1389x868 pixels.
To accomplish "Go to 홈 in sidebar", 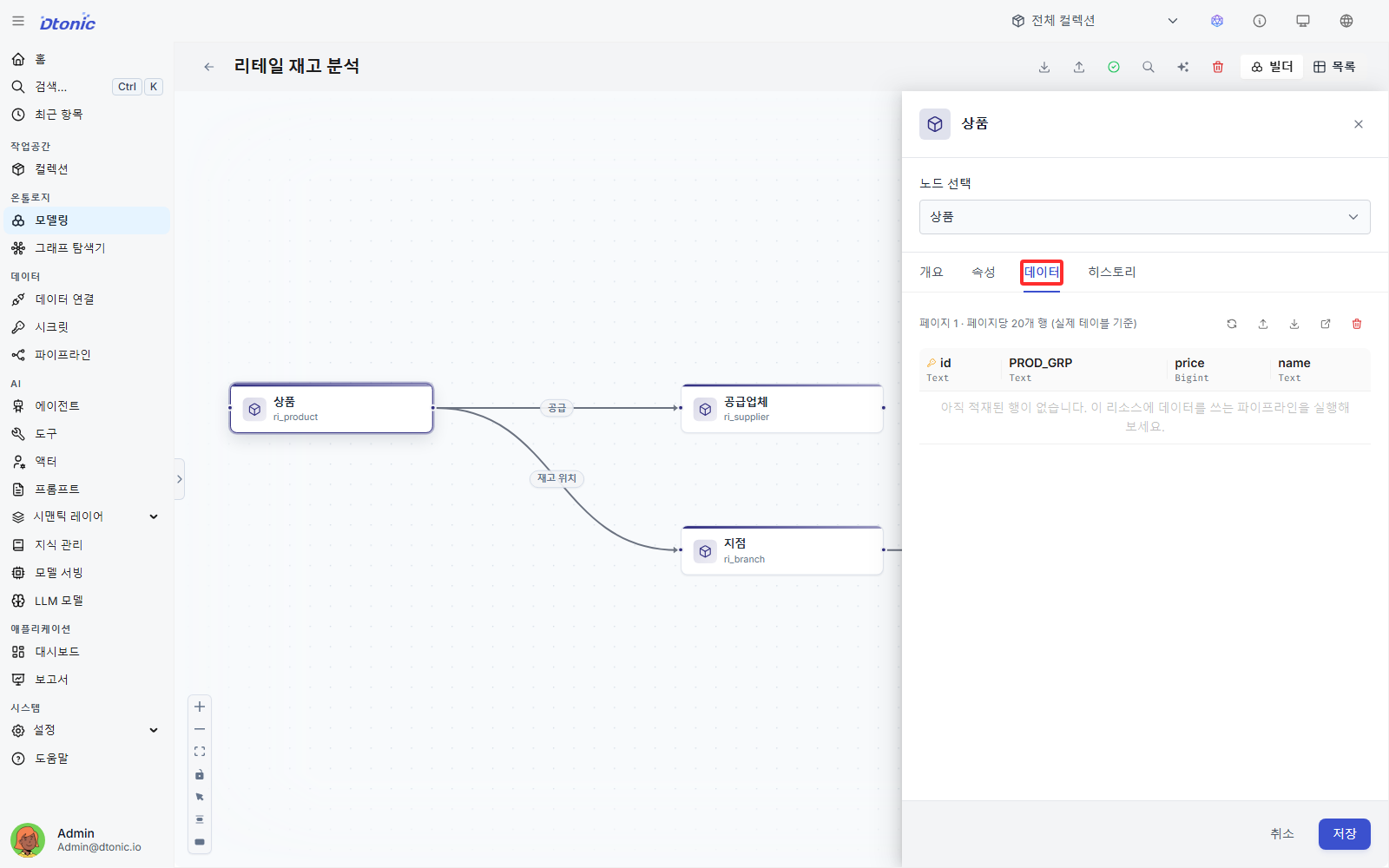I will point(87,59).
